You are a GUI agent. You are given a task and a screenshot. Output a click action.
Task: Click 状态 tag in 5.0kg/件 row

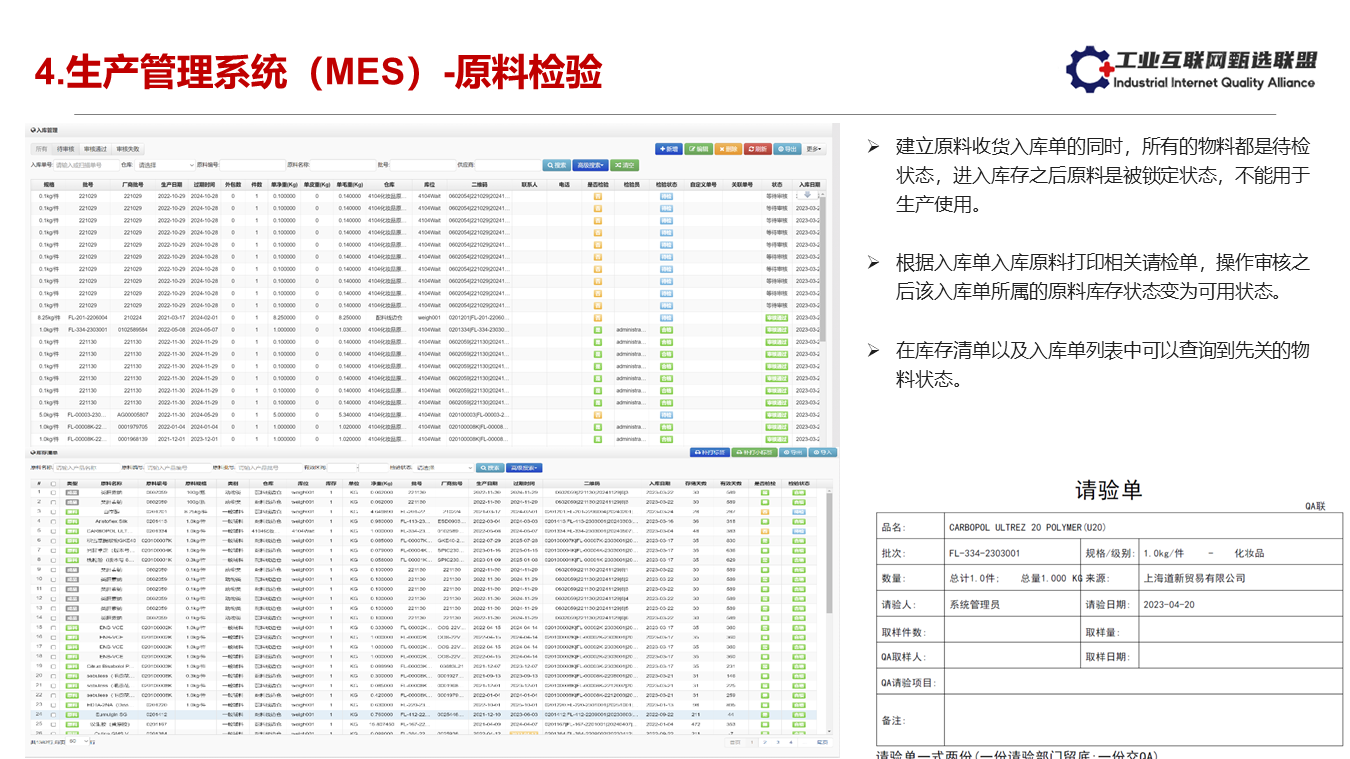pos(777,414)
